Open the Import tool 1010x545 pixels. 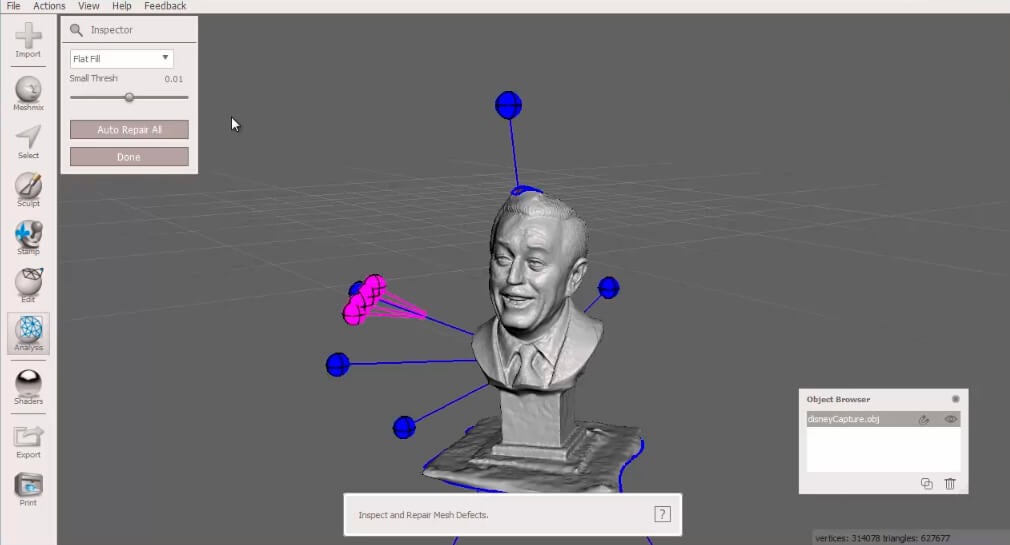point(28,40)
